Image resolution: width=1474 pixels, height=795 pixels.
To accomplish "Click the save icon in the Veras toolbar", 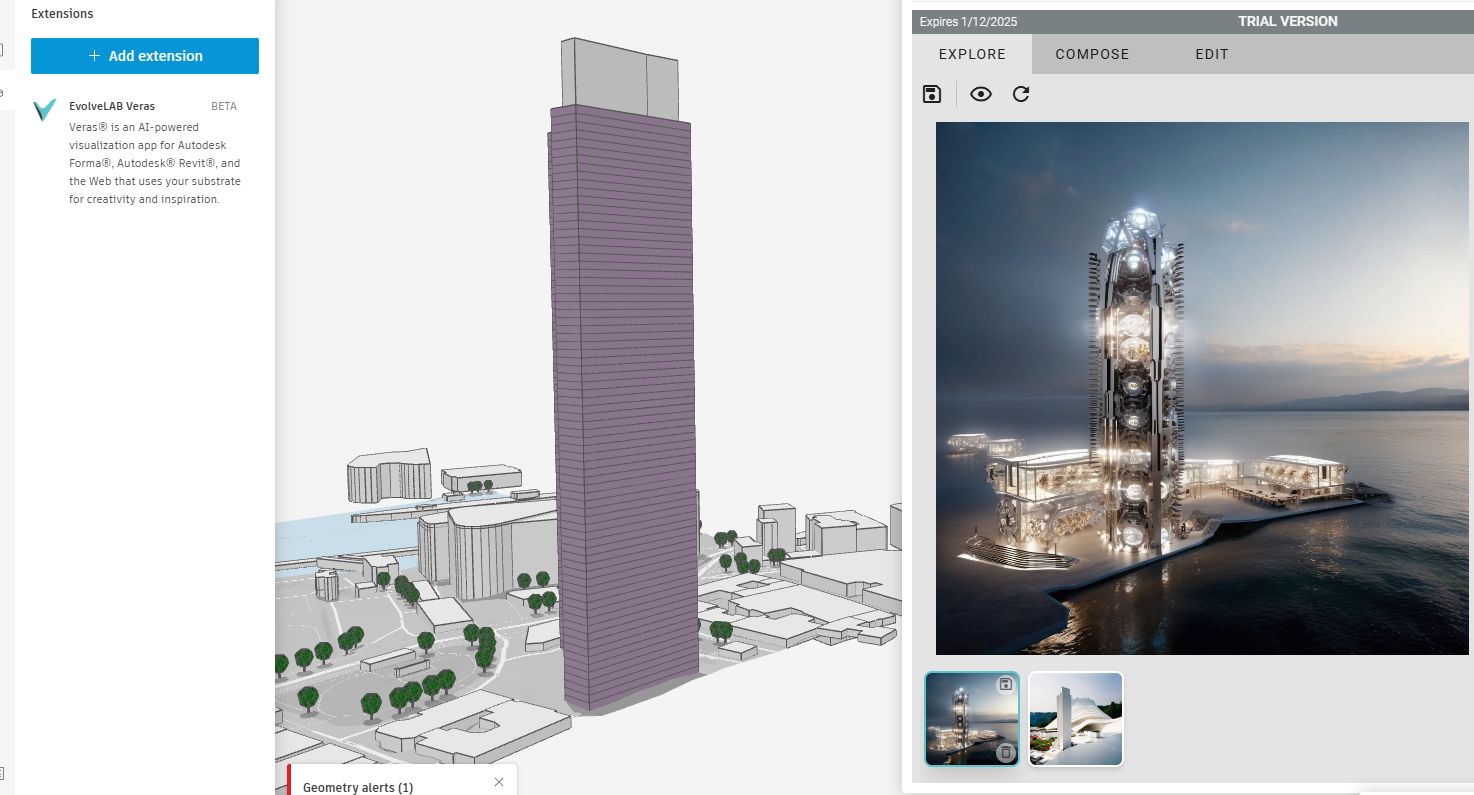I will (932, 94).
